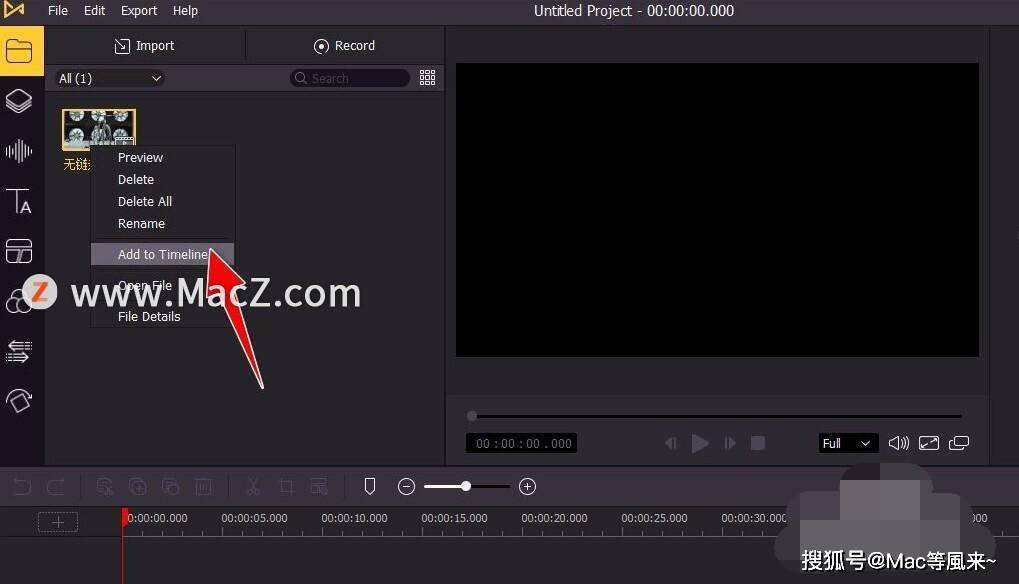Open the Audio waveform sidebar icon
This screenshot has height=584, width=1019.
click(19, 151)
